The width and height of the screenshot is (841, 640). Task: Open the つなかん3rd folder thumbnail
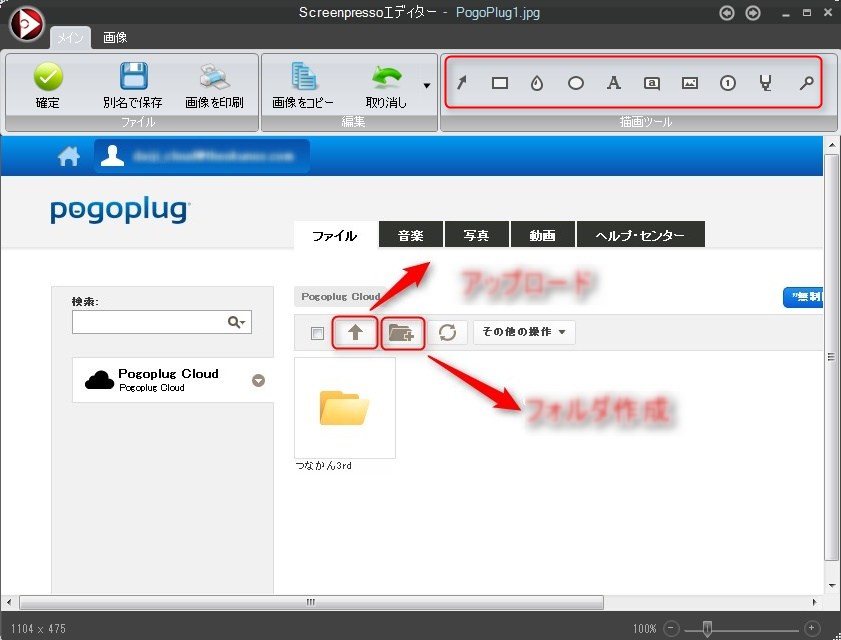pyautogui.click(x=345, y=408)
